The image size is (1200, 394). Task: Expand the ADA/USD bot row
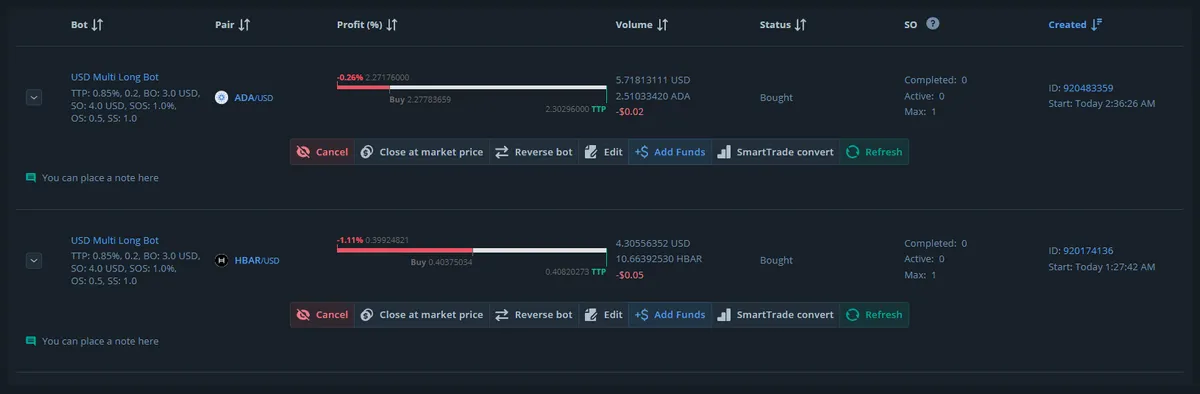point(33,97)
